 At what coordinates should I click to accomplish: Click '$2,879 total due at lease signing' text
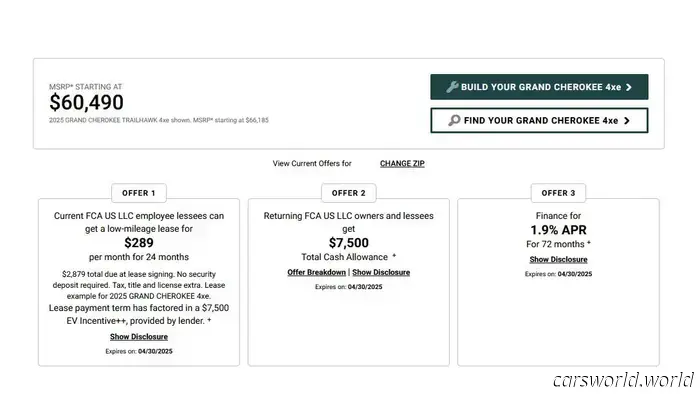click(x=118, y=274)
